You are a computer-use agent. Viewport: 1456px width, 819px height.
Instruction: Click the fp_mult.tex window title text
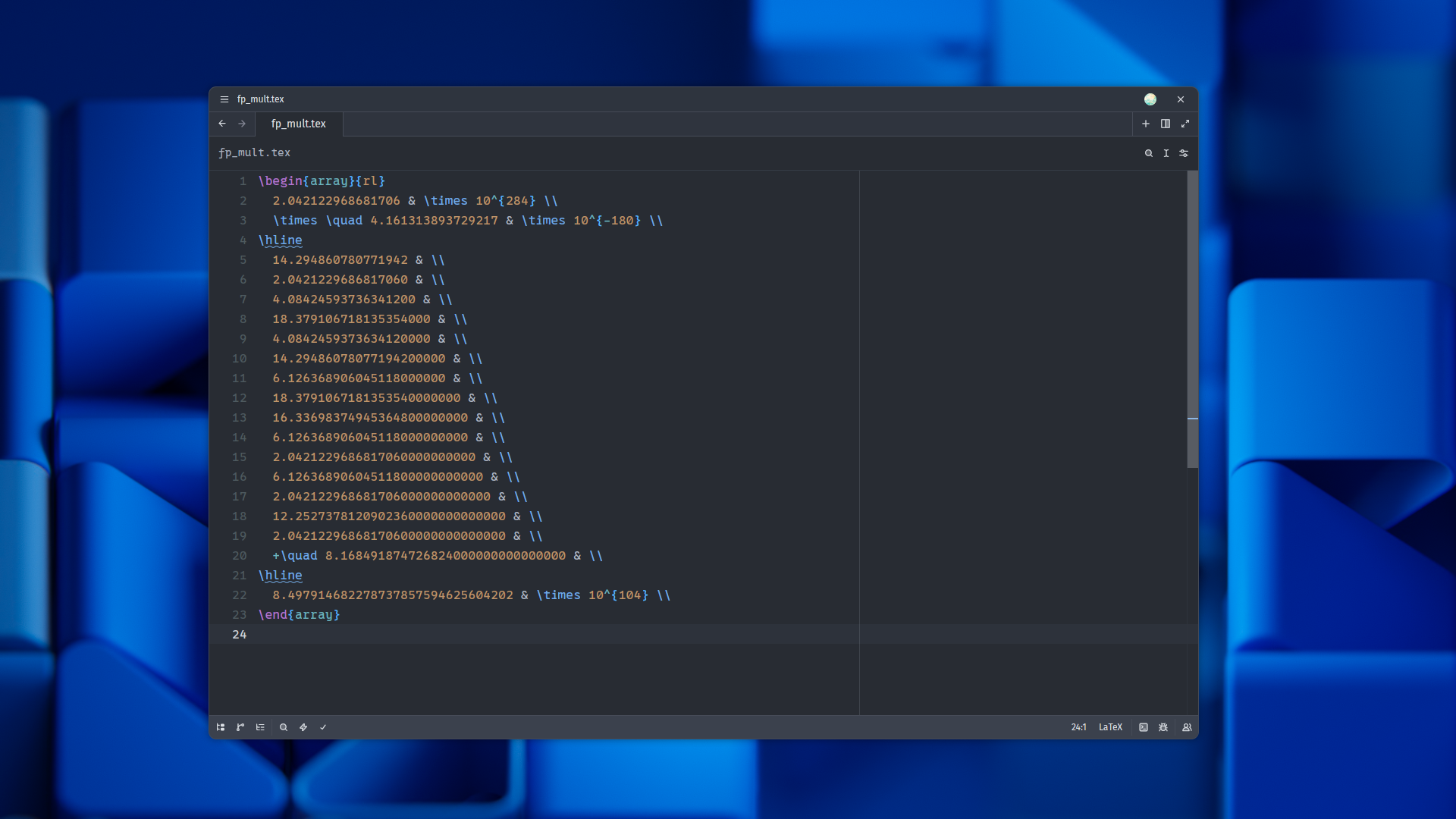pos(260,99)
